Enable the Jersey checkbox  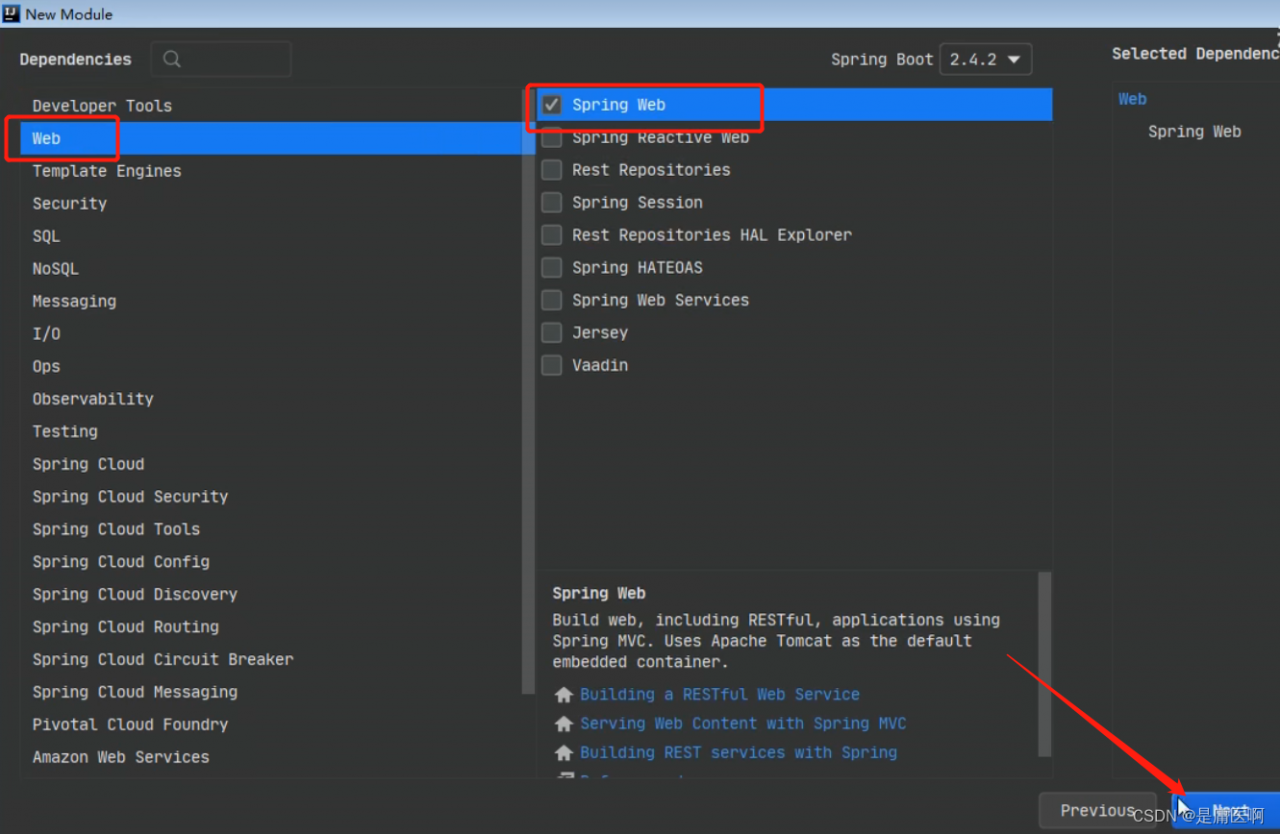pyautogui.click(x=552, y=332)
